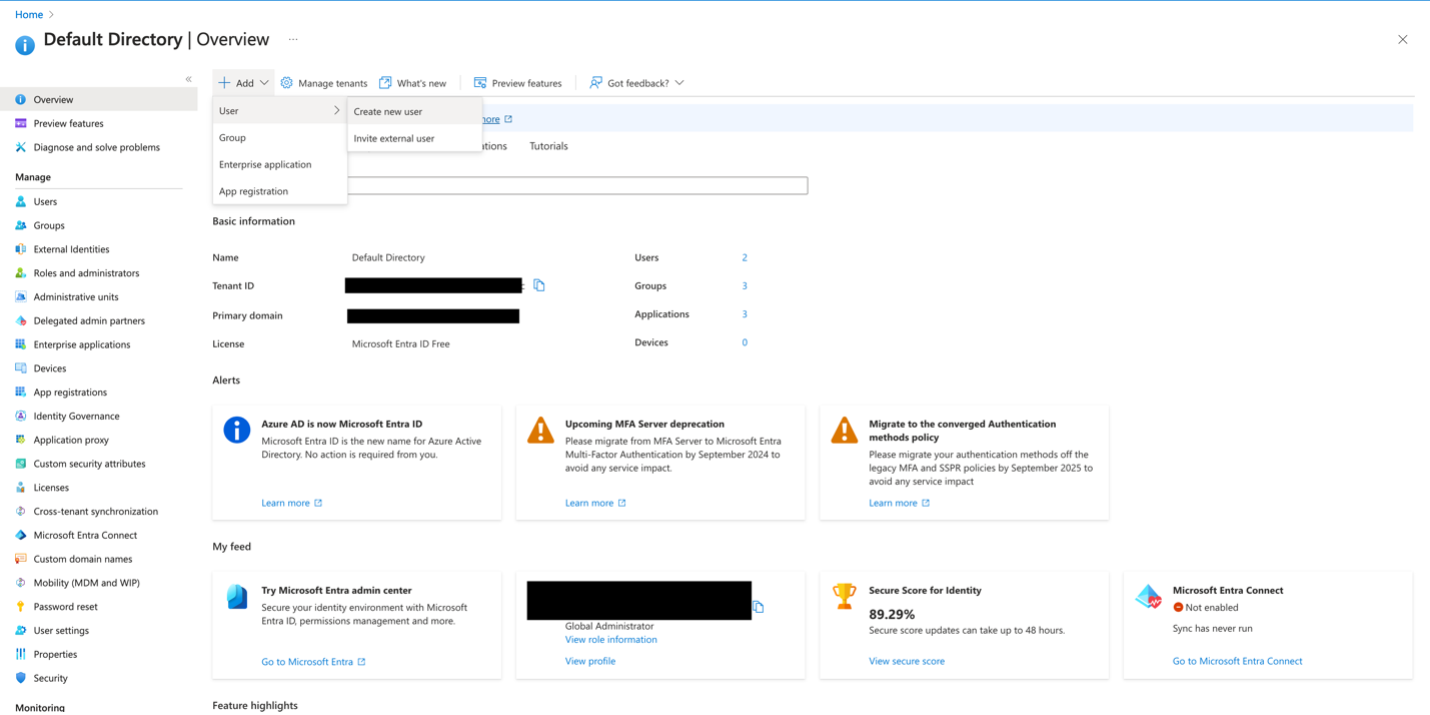
Task: Click the Microsoft Entra Connect sidebar icon
Action: pyautogui.click(x=21, y=535)
